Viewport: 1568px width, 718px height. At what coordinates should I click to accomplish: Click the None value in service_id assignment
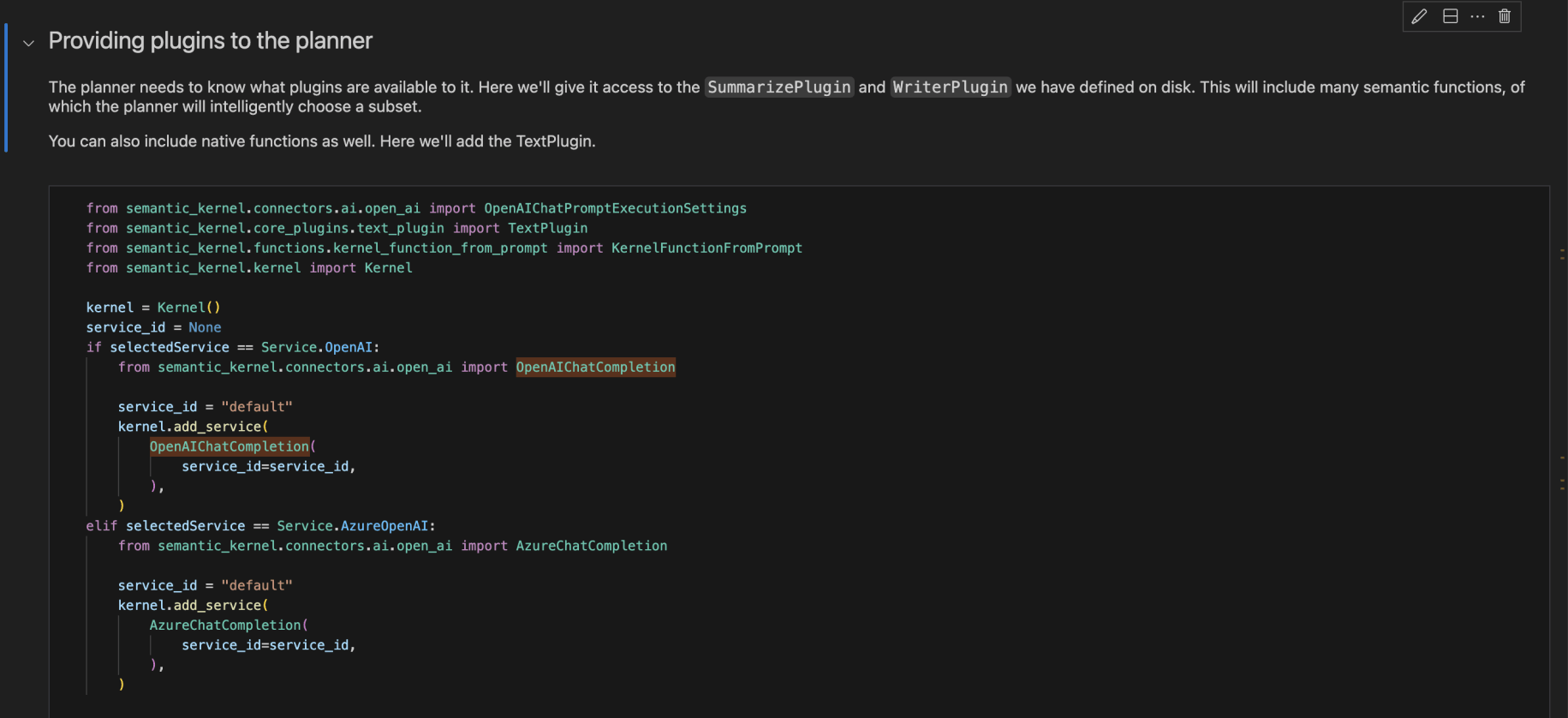pyautogui.click(x=205, y=327)
